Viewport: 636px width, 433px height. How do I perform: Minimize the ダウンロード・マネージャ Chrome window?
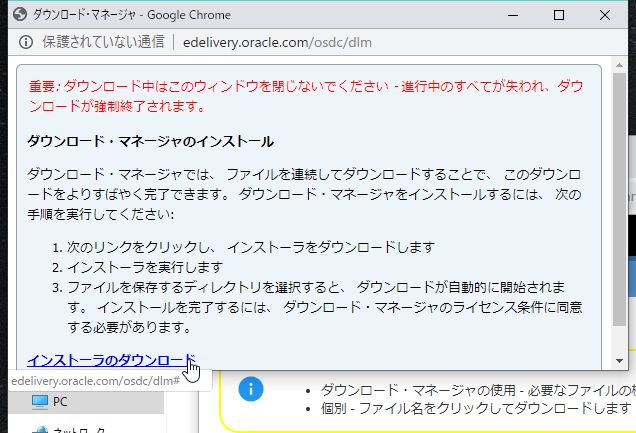pos(513,15)
